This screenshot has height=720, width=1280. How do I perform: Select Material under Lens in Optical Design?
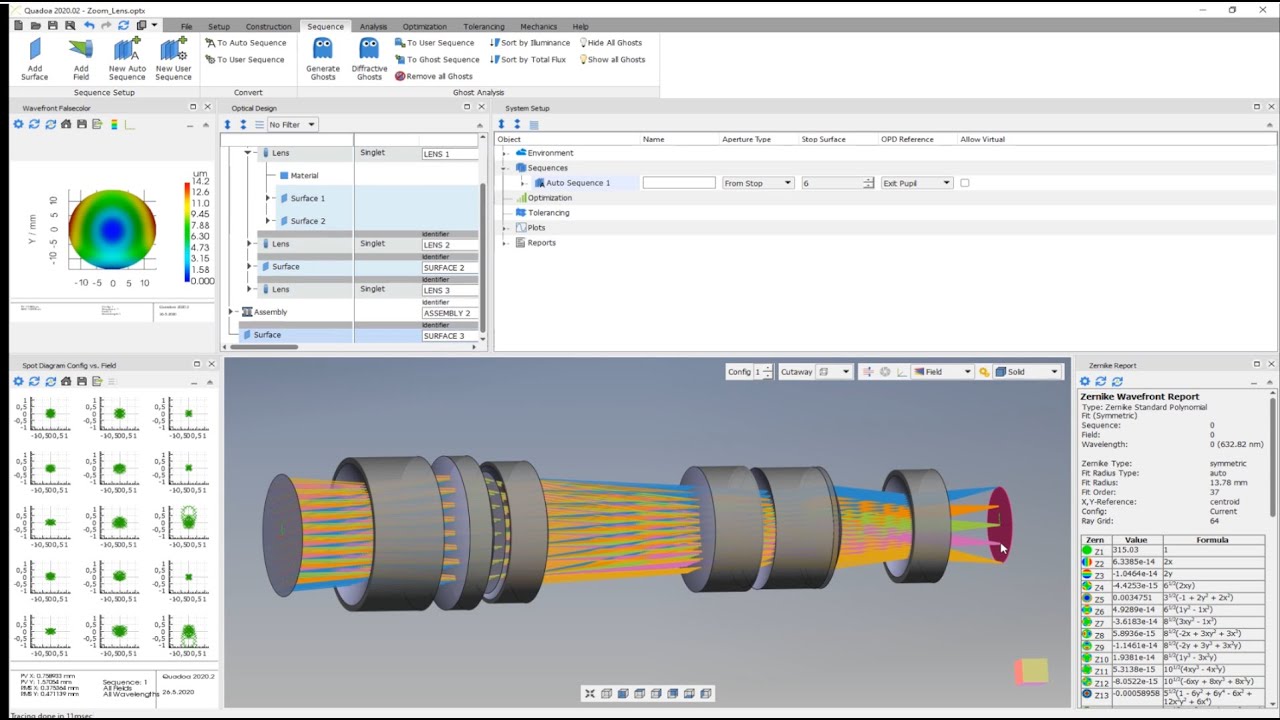point(298,176)
